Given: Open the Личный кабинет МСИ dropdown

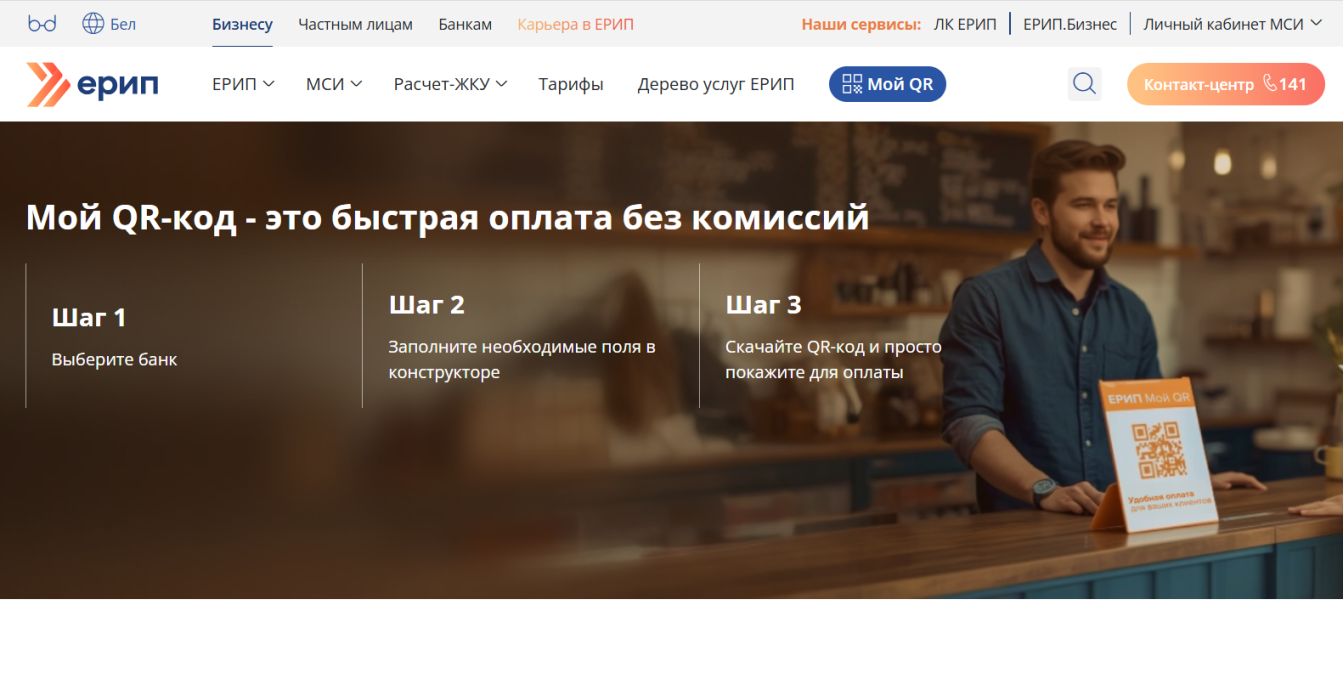Looking at the screenshot, I should click(x=1232, y=24).
